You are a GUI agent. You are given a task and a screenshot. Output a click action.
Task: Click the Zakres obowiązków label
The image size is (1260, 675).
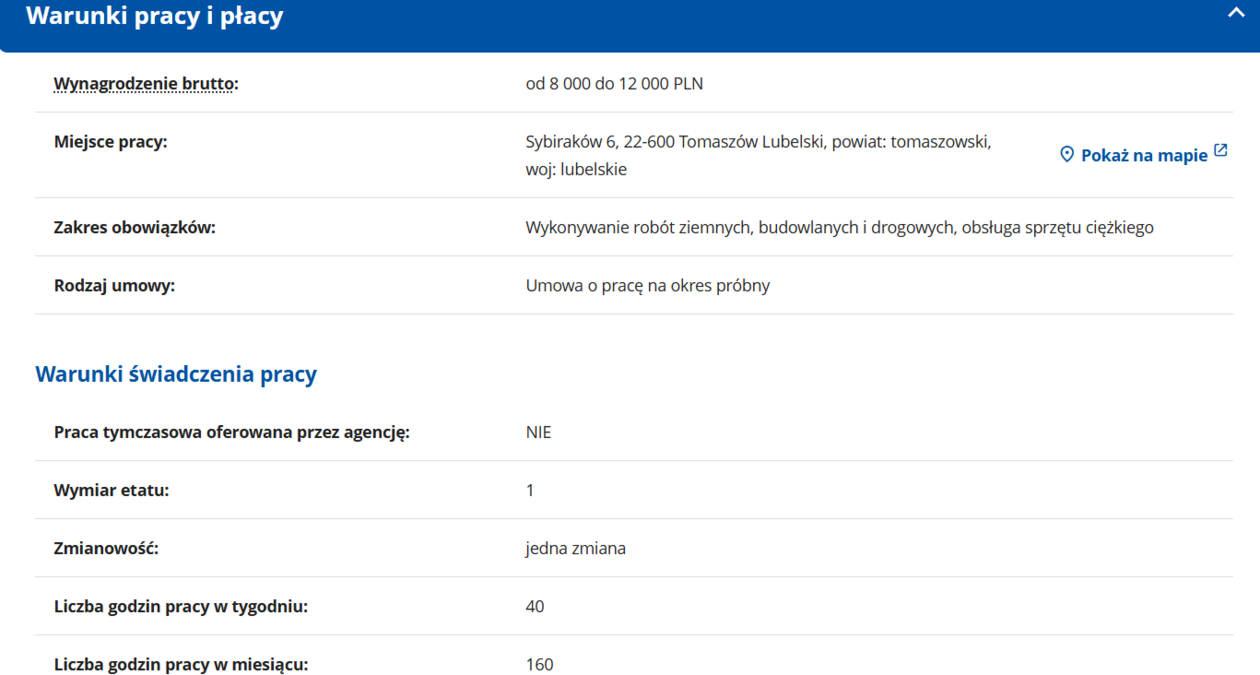(x=134, y=228)
